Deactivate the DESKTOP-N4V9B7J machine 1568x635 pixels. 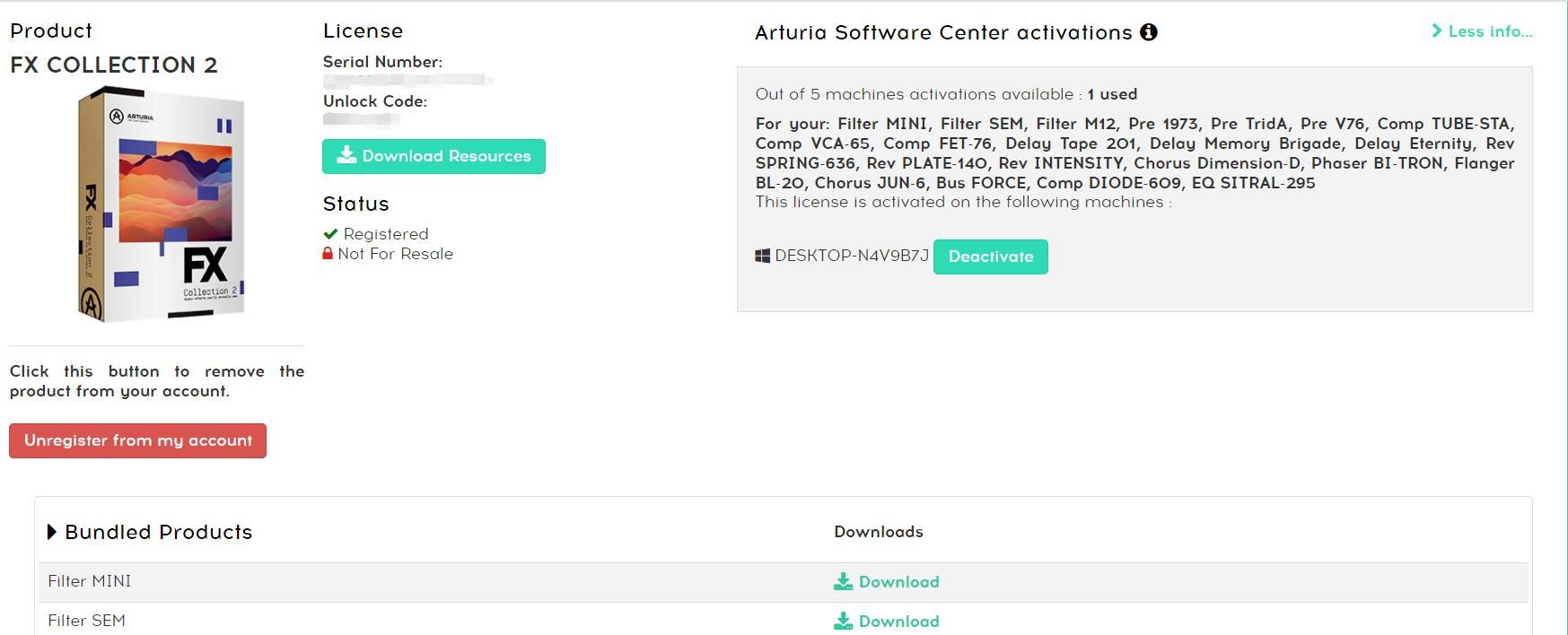point(990,257)
